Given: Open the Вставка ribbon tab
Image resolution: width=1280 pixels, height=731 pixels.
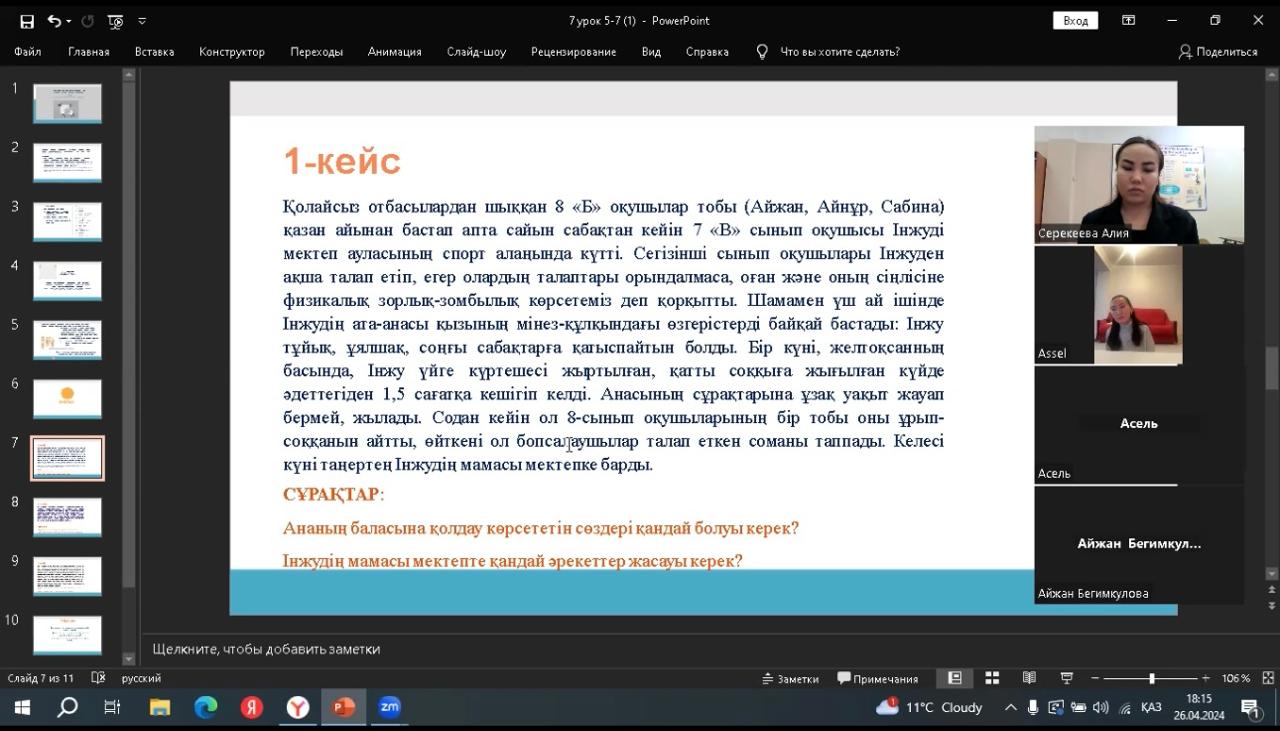Looking at the screenshot, I should (x=154, y=52).
